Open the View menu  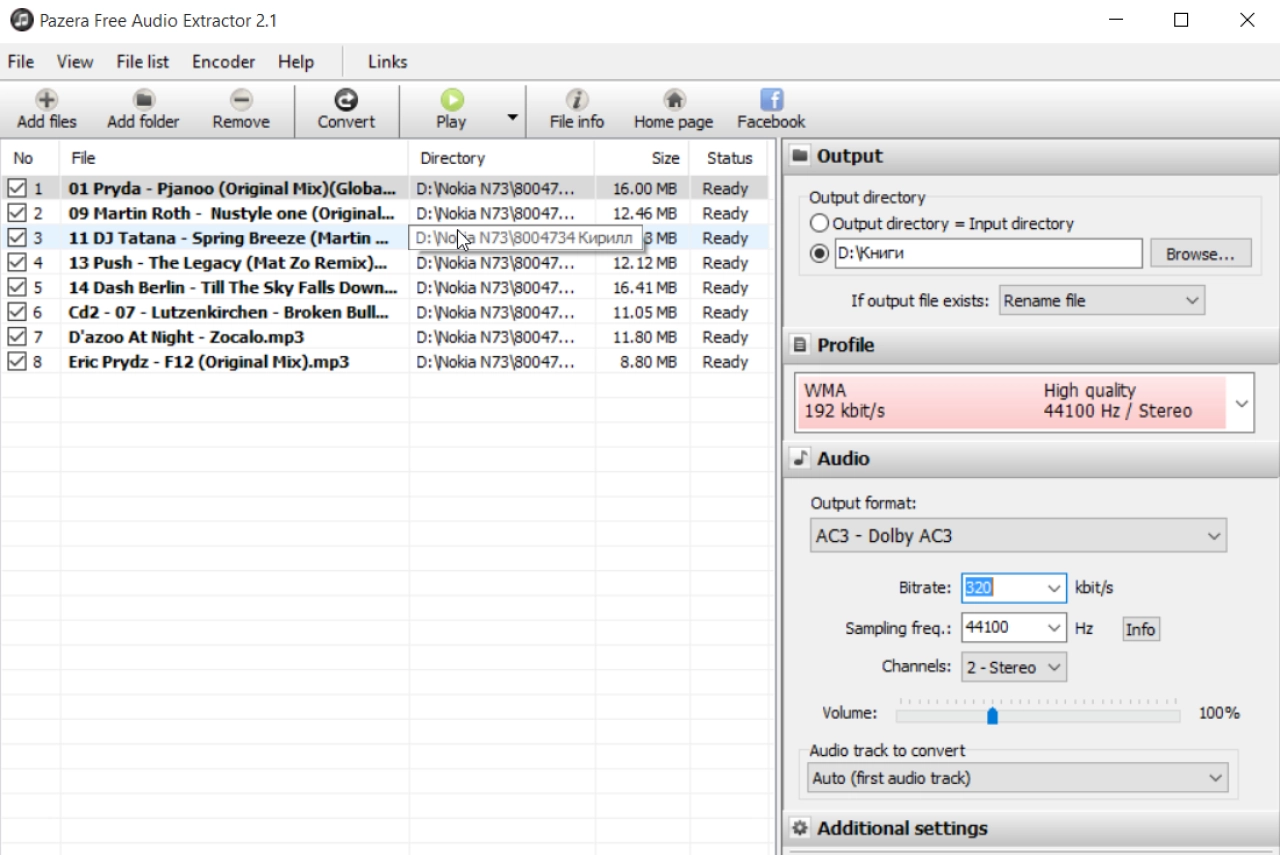tap(75, 62)
